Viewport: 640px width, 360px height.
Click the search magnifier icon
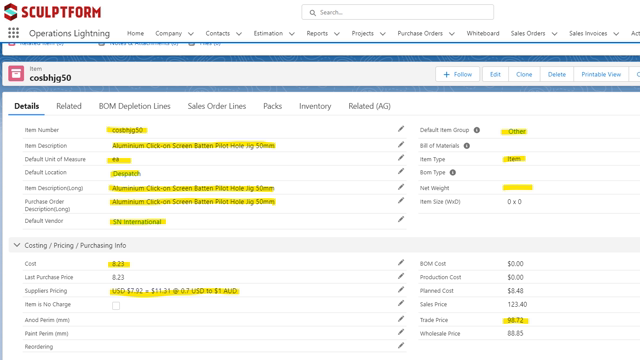[313, 13]
